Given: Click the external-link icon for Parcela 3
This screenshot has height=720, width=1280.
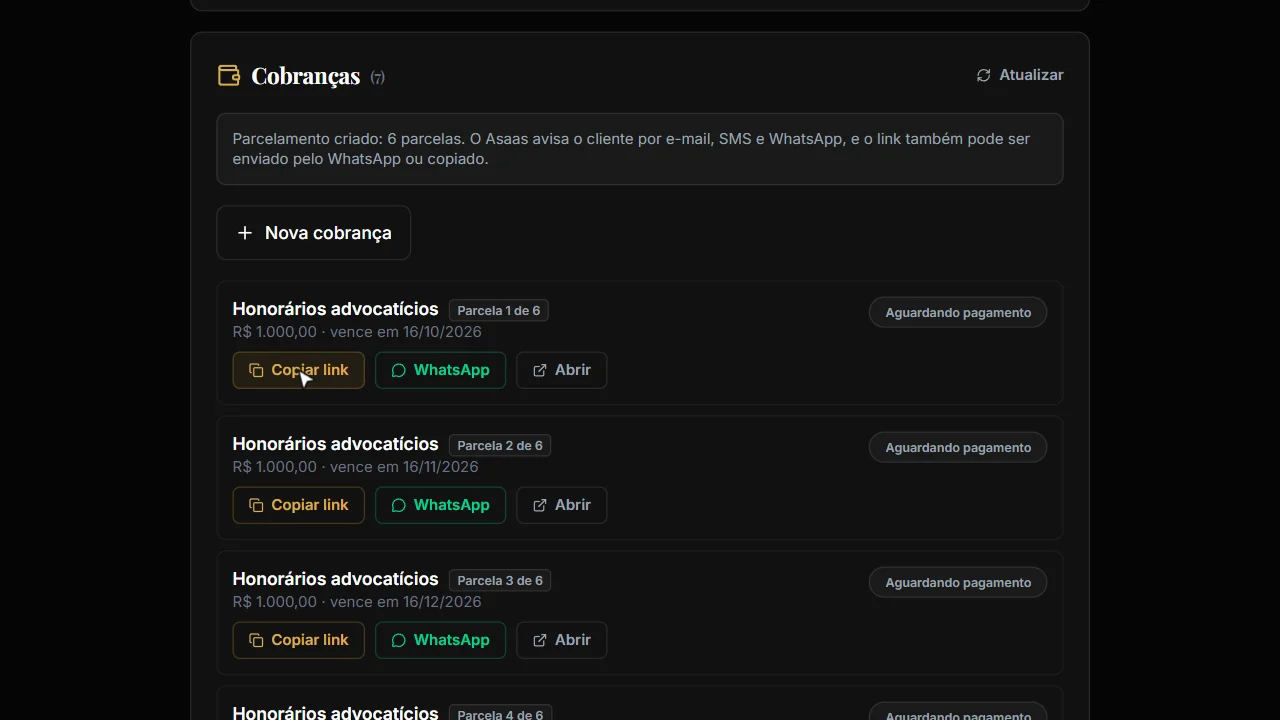Looking at the screenshot, I should 540,640.
